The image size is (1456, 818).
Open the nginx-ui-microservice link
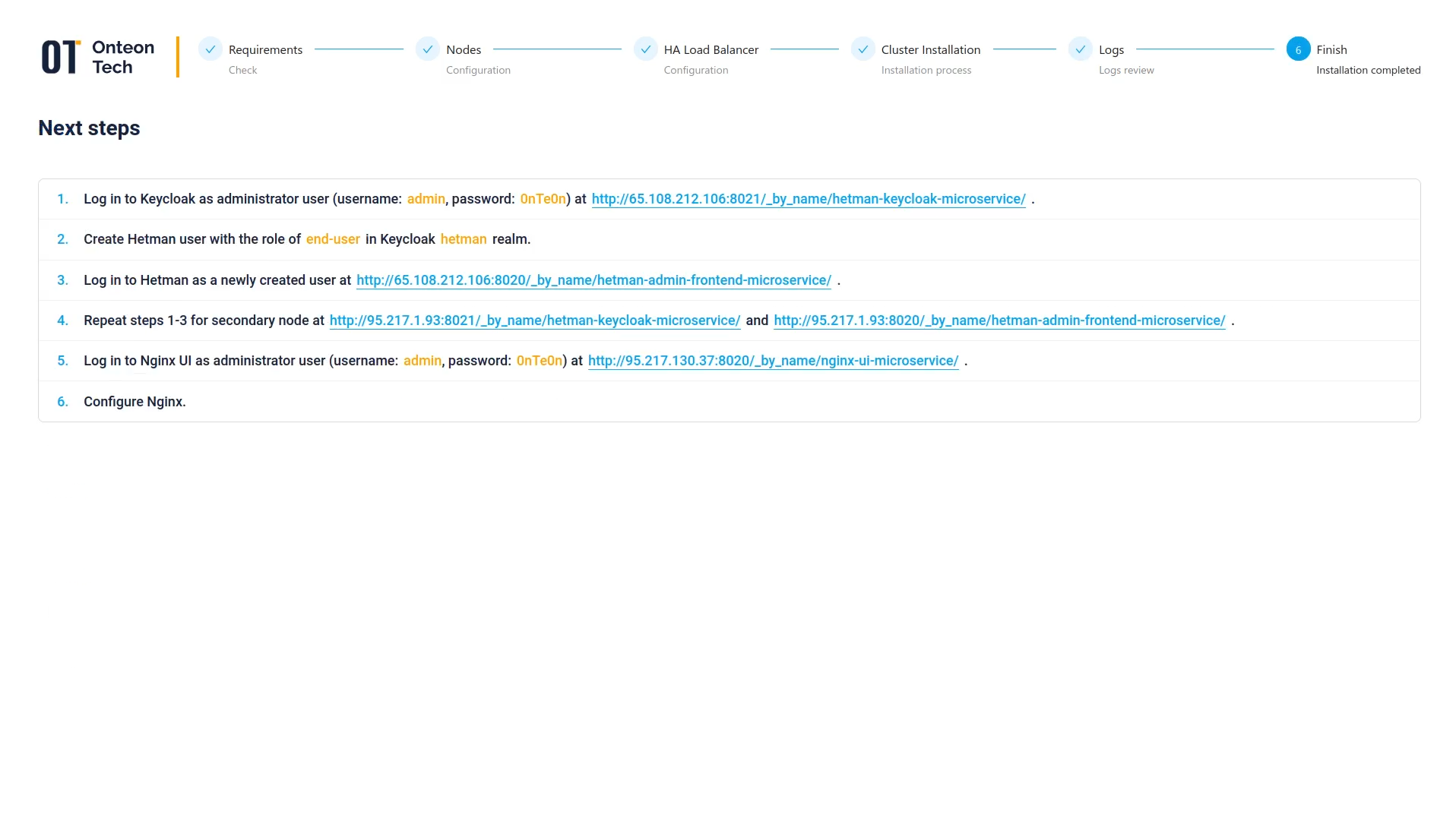tap(773, 361)
